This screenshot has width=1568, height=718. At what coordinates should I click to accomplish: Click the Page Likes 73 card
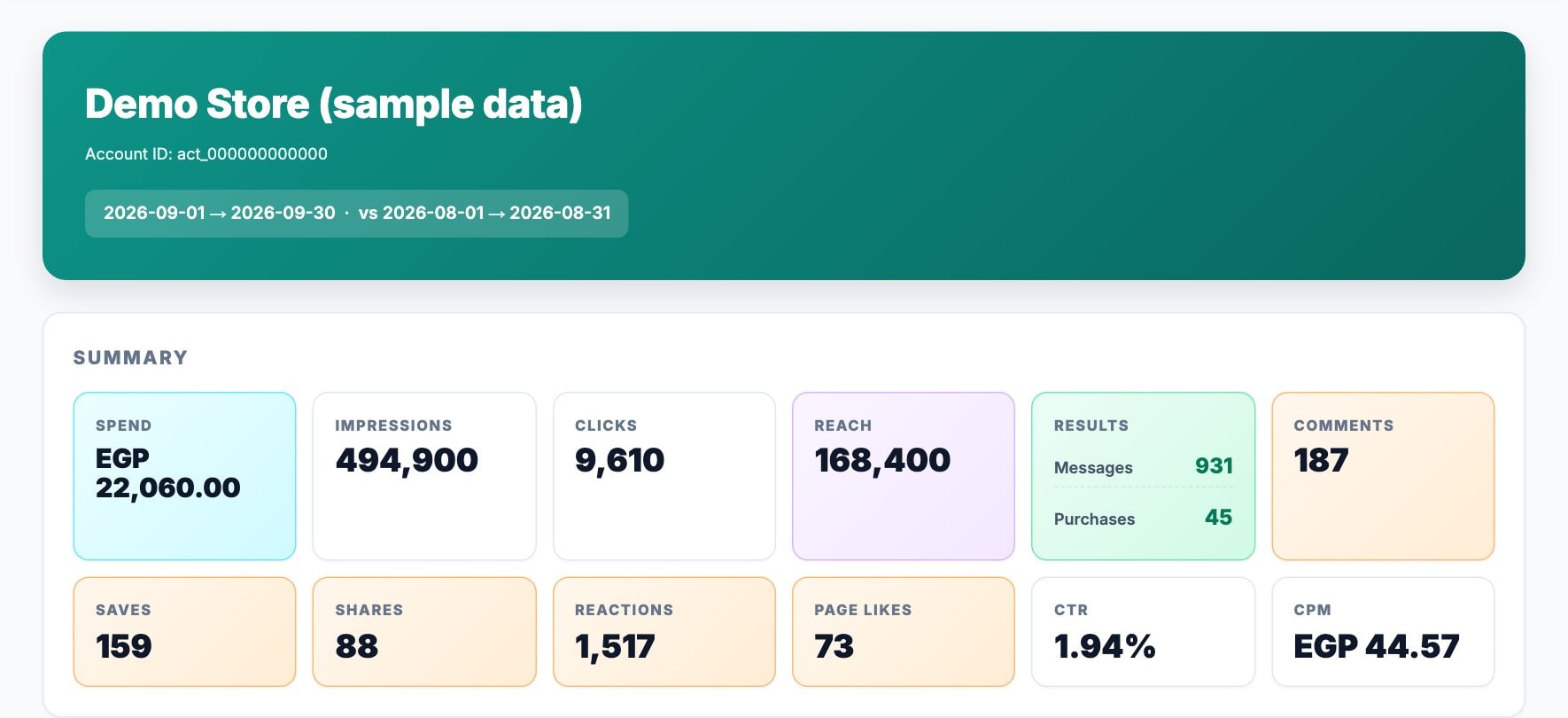tap(904, 632)
